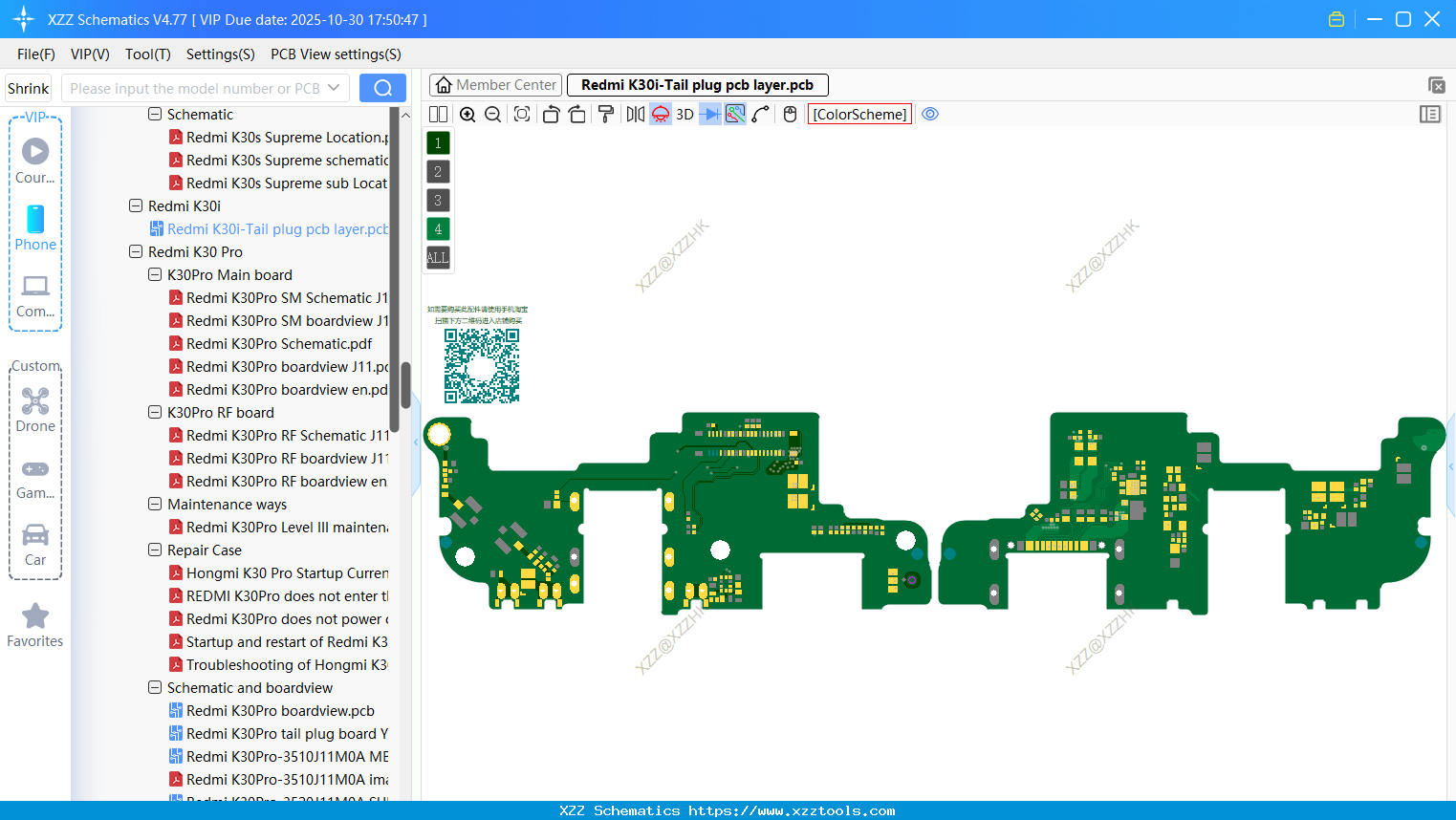Open the ColorScheme selector
This screenshot has height=820, width=1456.
[x=858, y=114]
